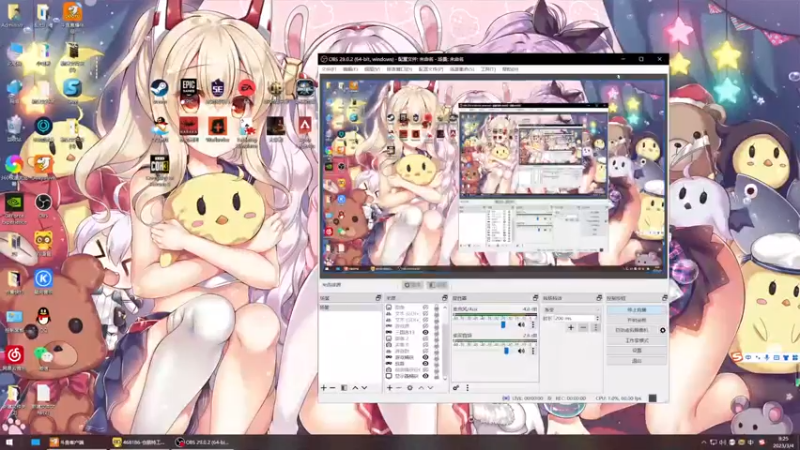Open the mixer panel three-dot menu at bottom
Screen dimensions: 800x450
tap(467, 388)
